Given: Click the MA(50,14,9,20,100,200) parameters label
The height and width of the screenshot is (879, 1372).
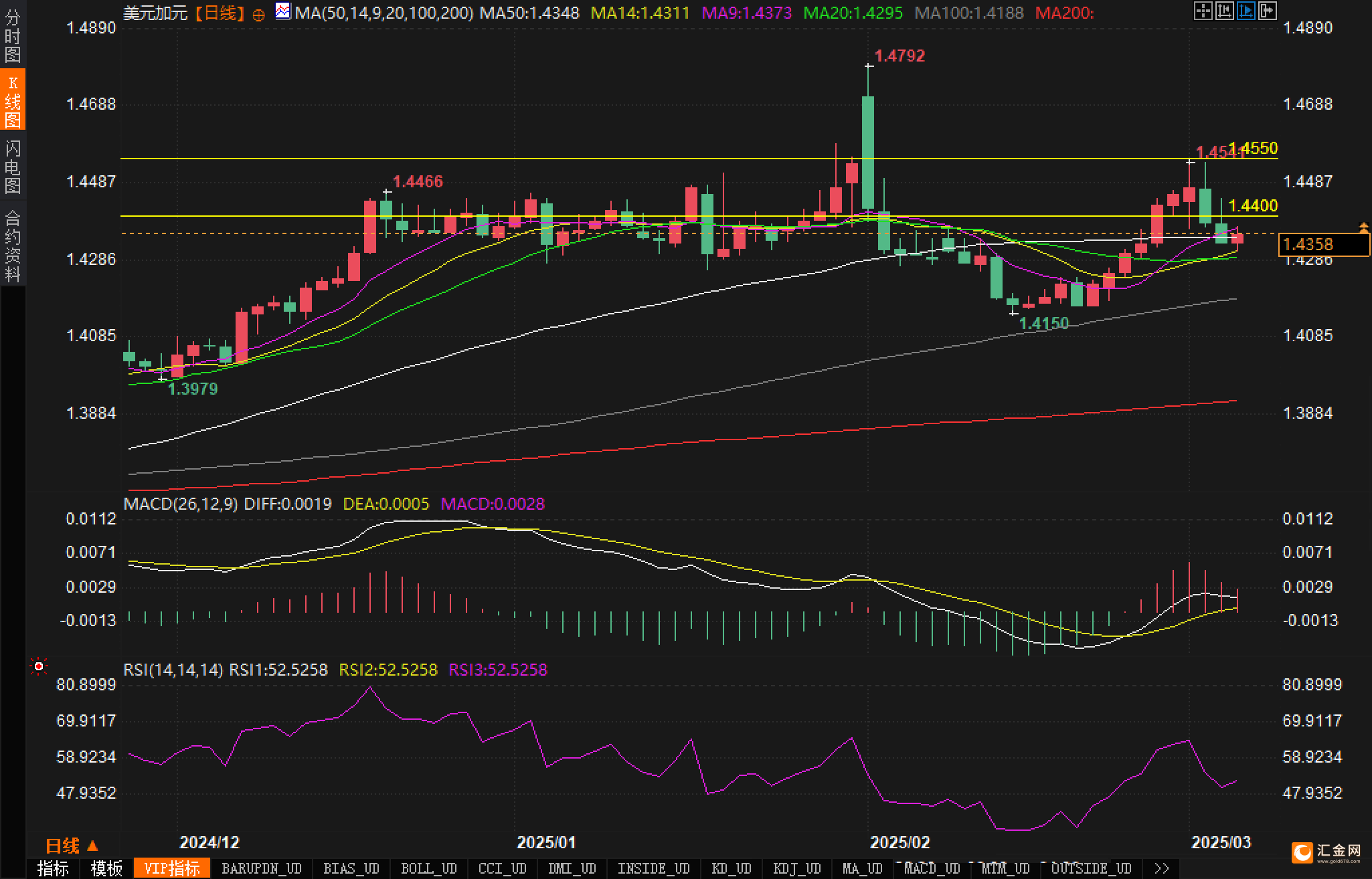Looking at the screenshot, I should 383,13.
